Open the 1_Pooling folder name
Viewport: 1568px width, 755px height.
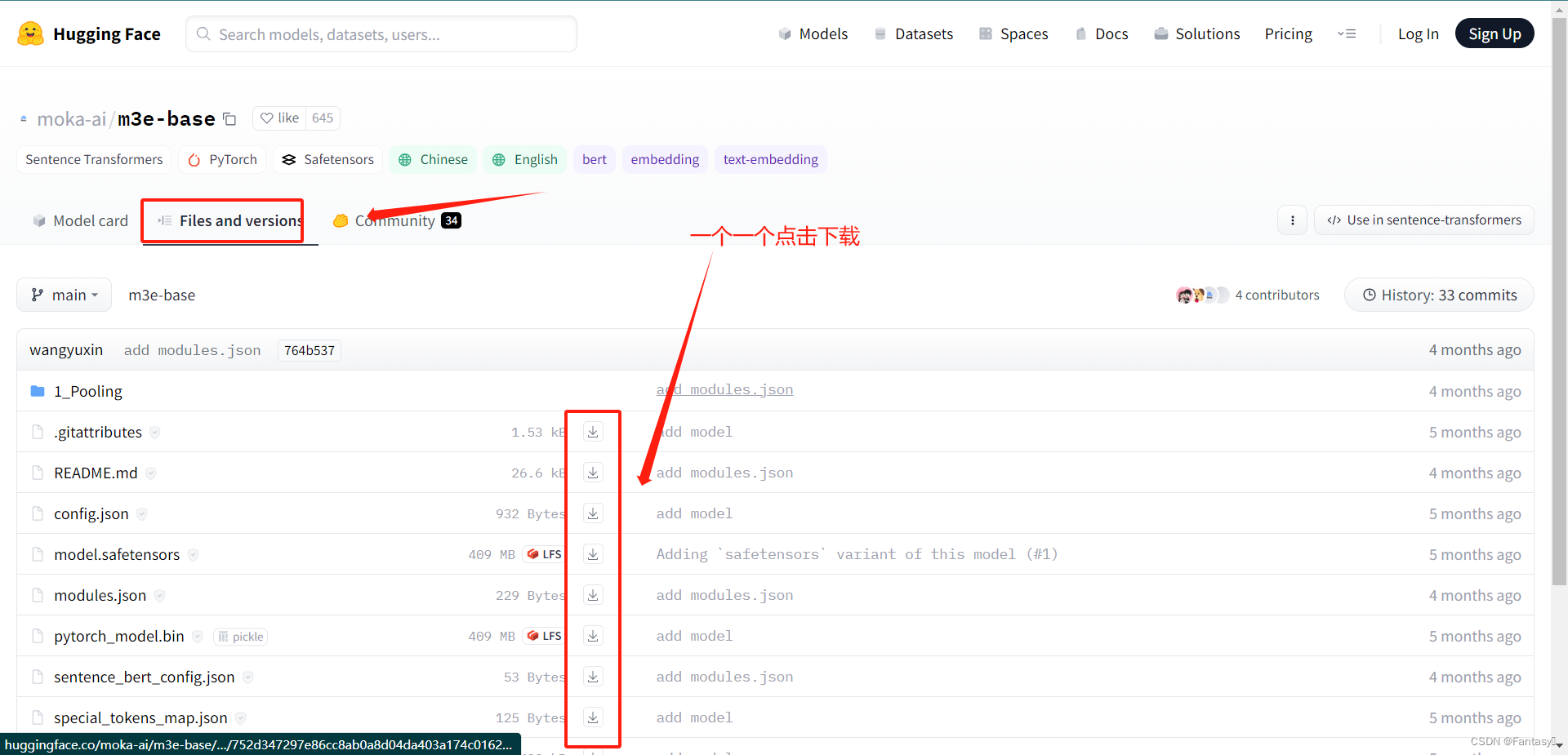pyautogui.click(x=88, y=392)
